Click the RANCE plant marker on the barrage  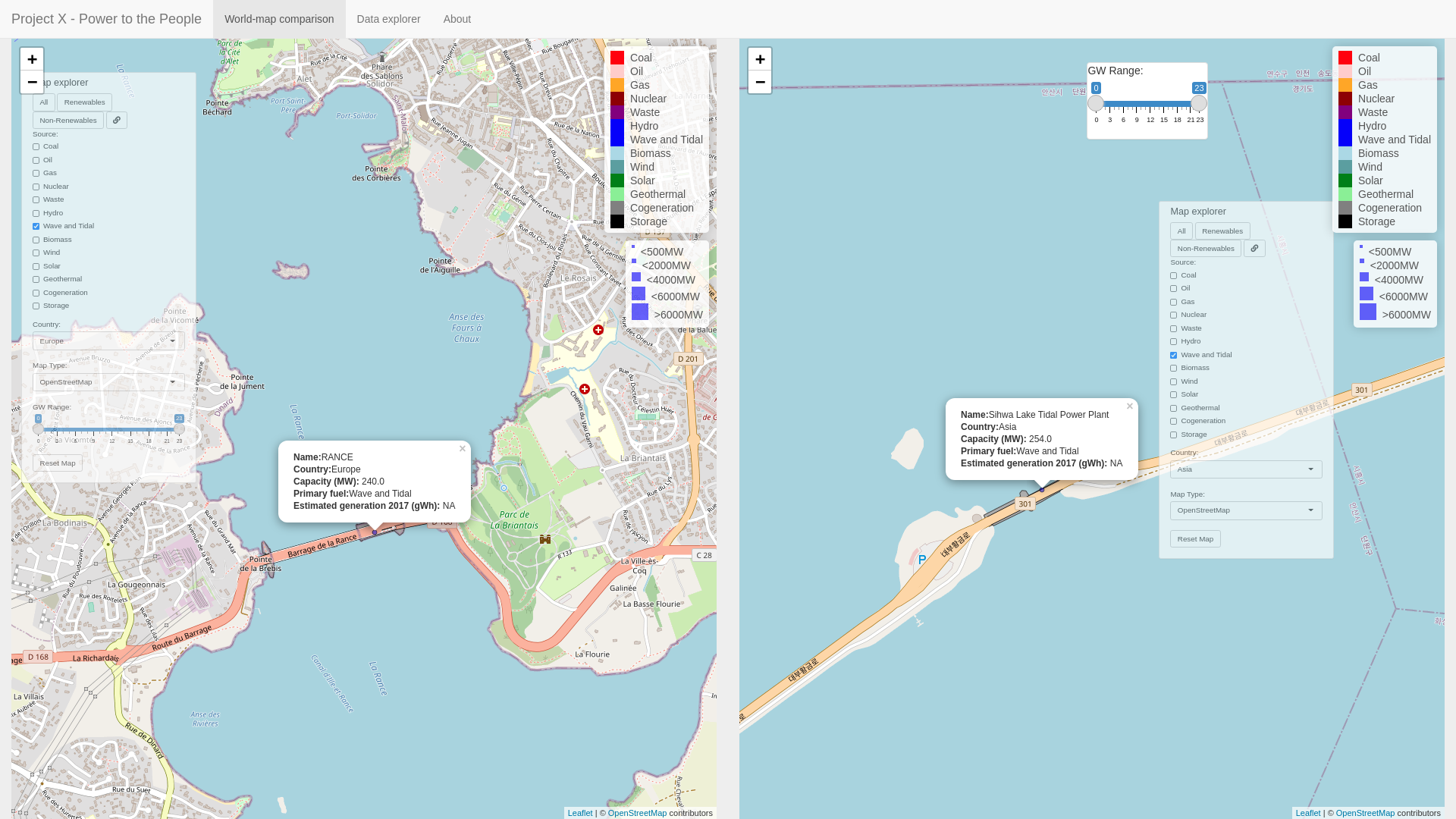point(375,532)
